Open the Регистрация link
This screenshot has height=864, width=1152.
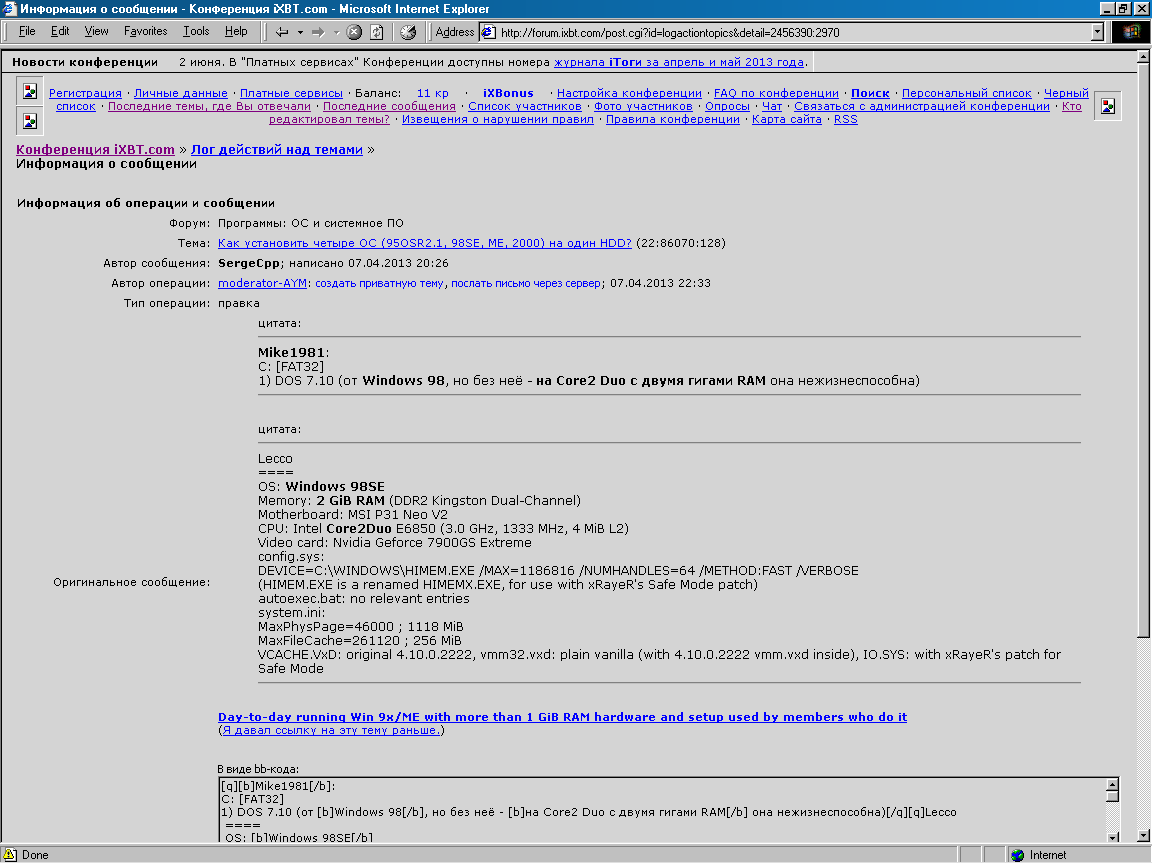[85, 93]
